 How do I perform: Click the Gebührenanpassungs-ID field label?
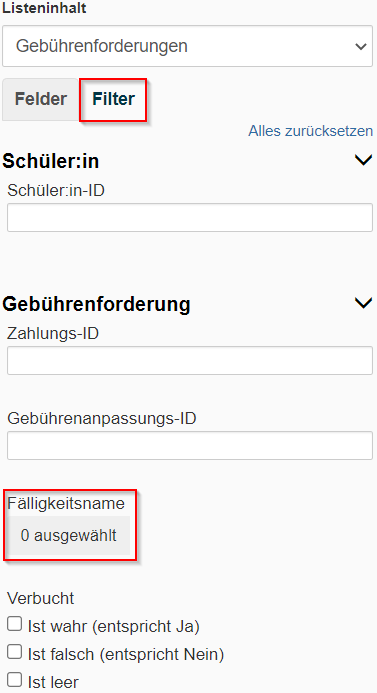tap(102, 419)
